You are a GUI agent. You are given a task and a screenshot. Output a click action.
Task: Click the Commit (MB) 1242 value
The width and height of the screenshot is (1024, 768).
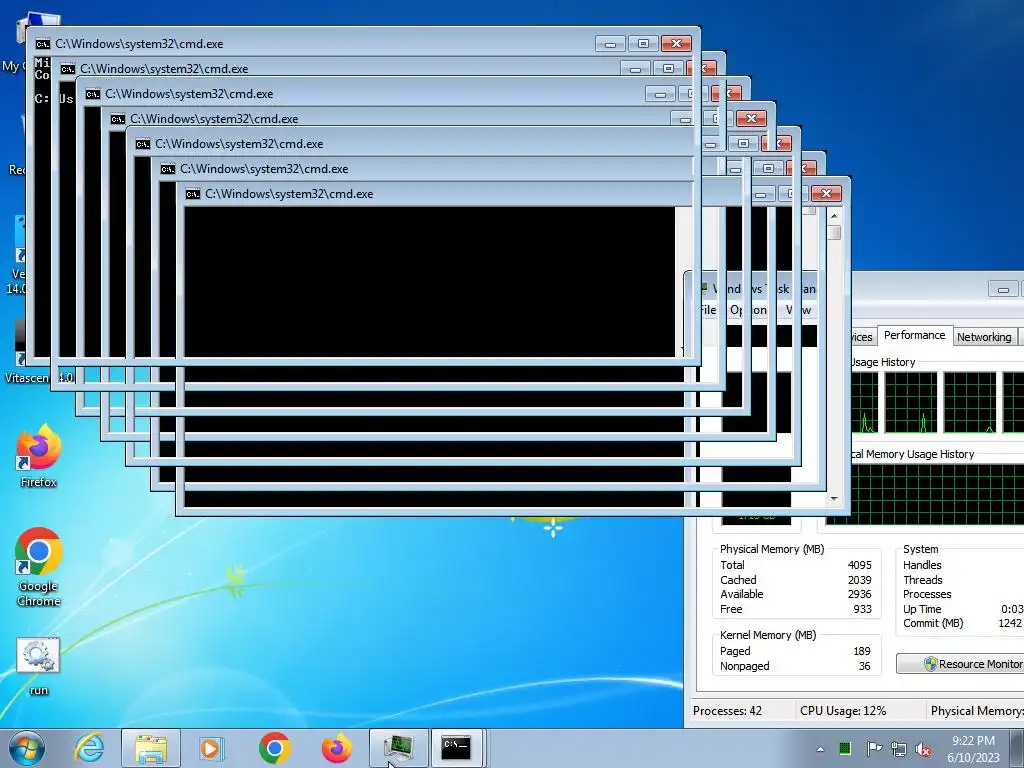click(1010, 623)
